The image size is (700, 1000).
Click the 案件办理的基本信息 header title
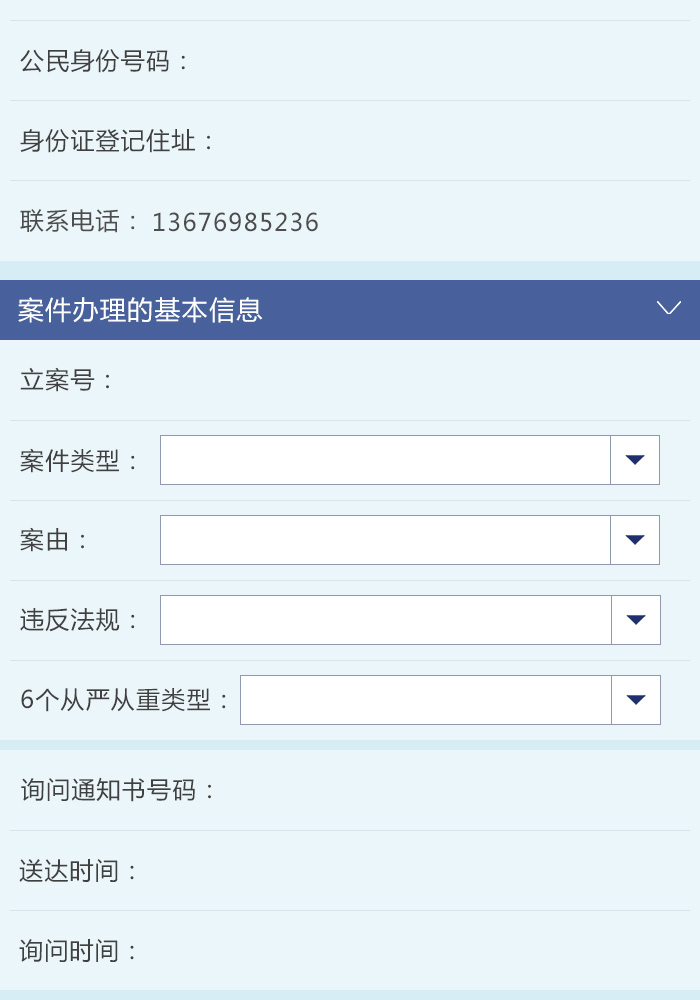point(140,310)
